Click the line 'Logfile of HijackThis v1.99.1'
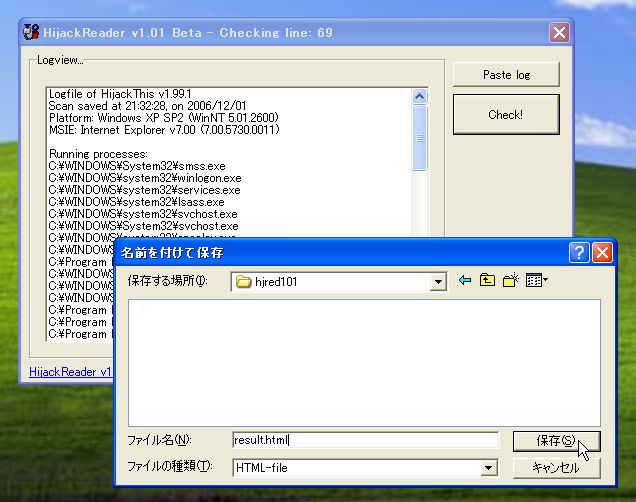The image size is (636, 502). point(120,94)
